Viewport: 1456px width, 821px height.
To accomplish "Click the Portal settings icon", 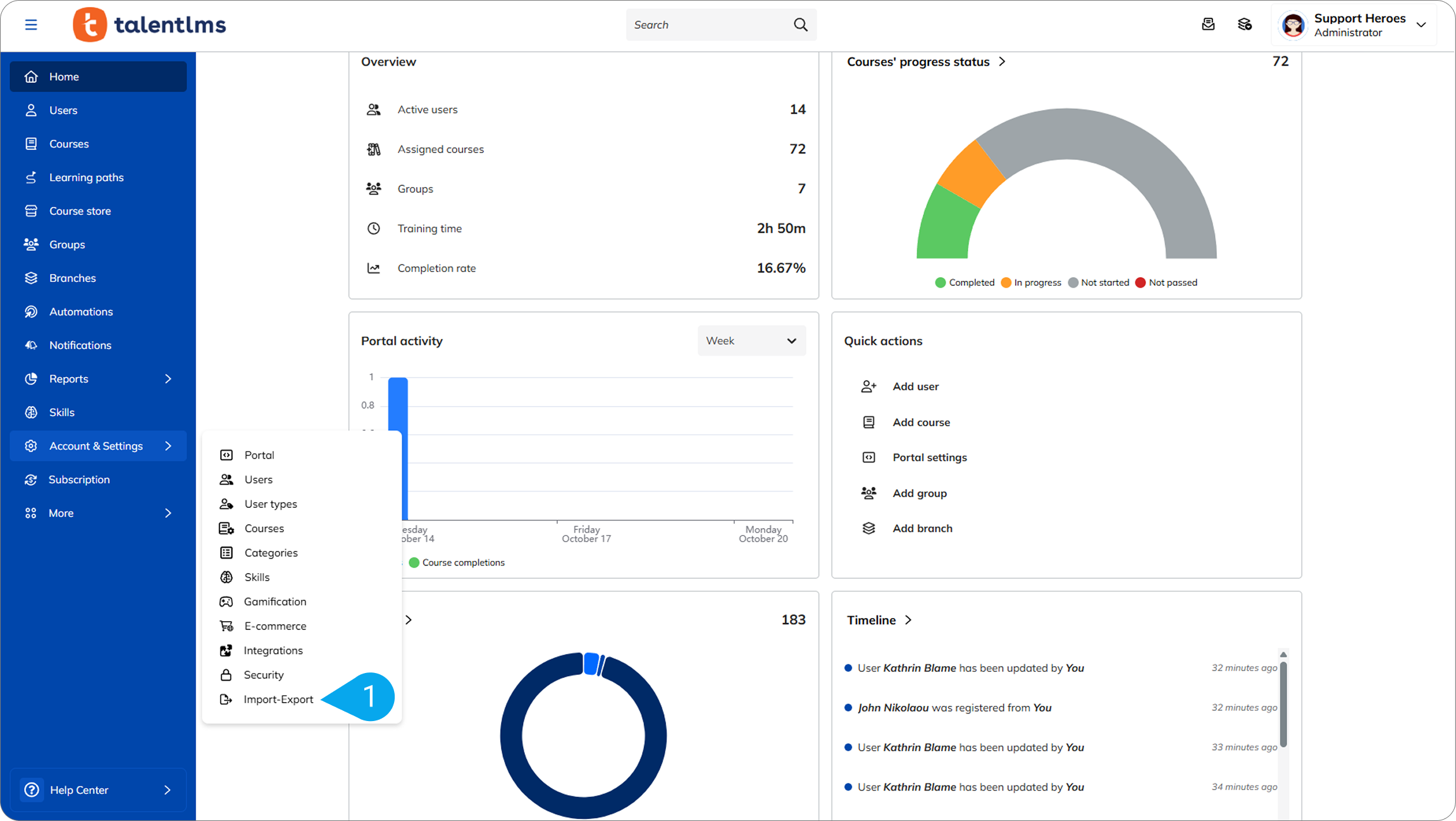I will pyautogui.click(x=868, y=457).
